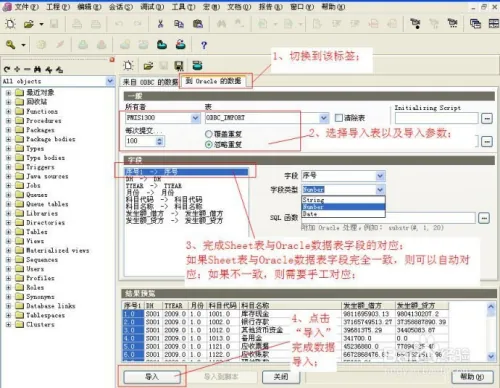Close the object browser panel with red button
This screenshot has width=500, height=388.
pos(112,60)
